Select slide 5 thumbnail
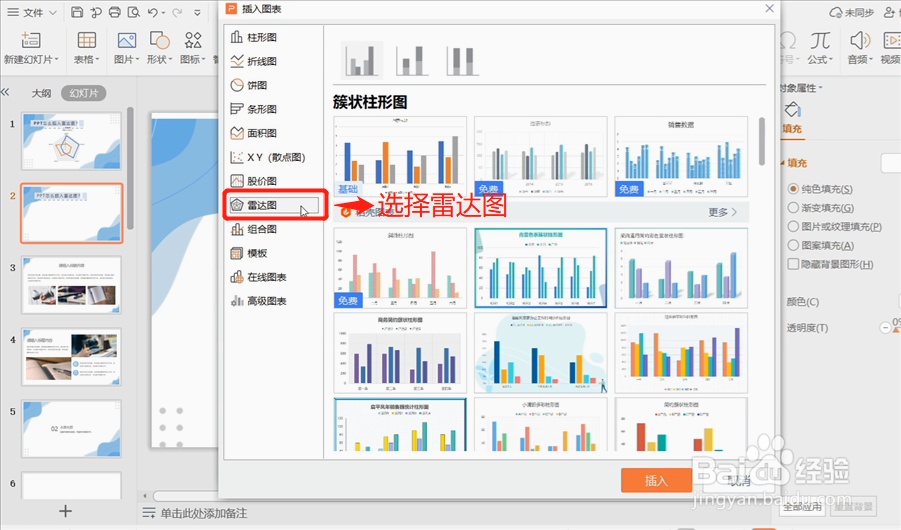The image size is (901, 530). coord(72,429)
